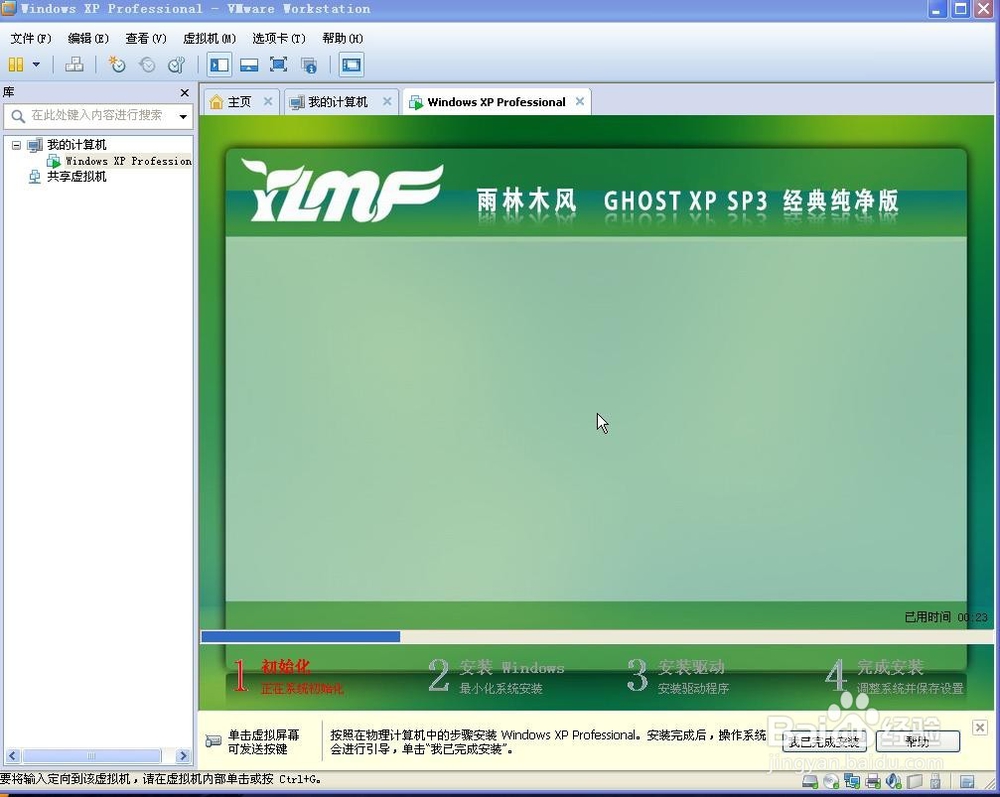The height and width of the screenshot is (797, 1000).
Task: Click the CD/DVD device icon in status bar
Action: pos(830,781)
